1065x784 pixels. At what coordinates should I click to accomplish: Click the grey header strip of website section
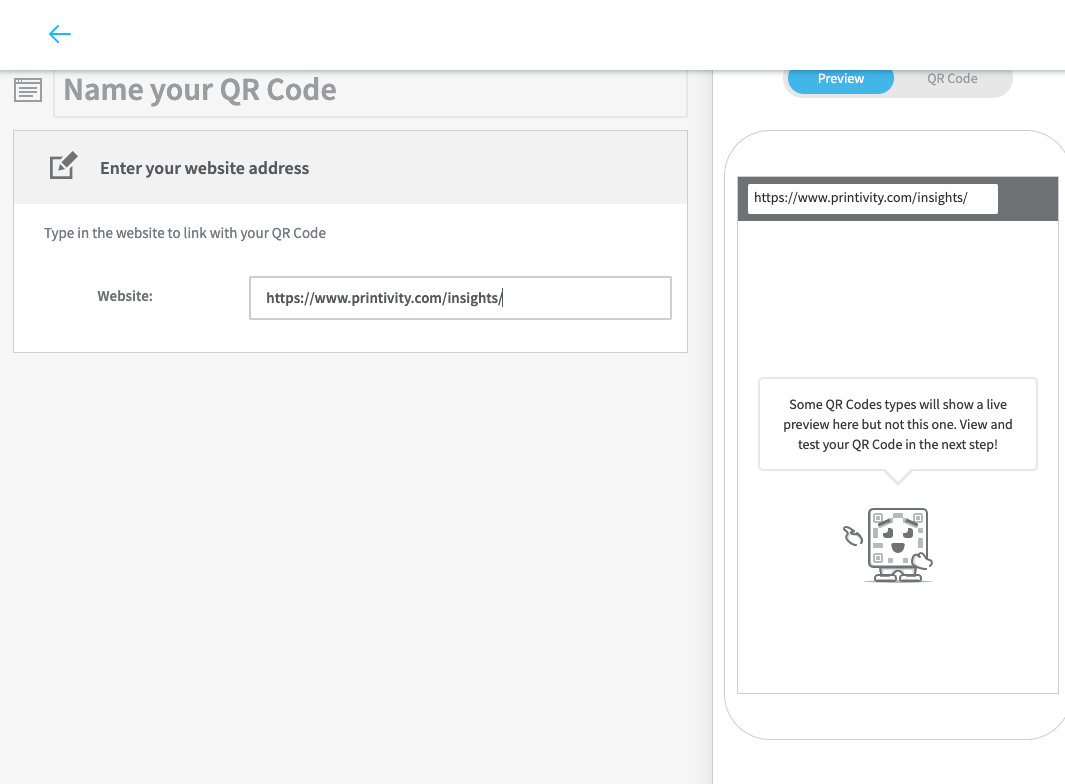[350, 168]
